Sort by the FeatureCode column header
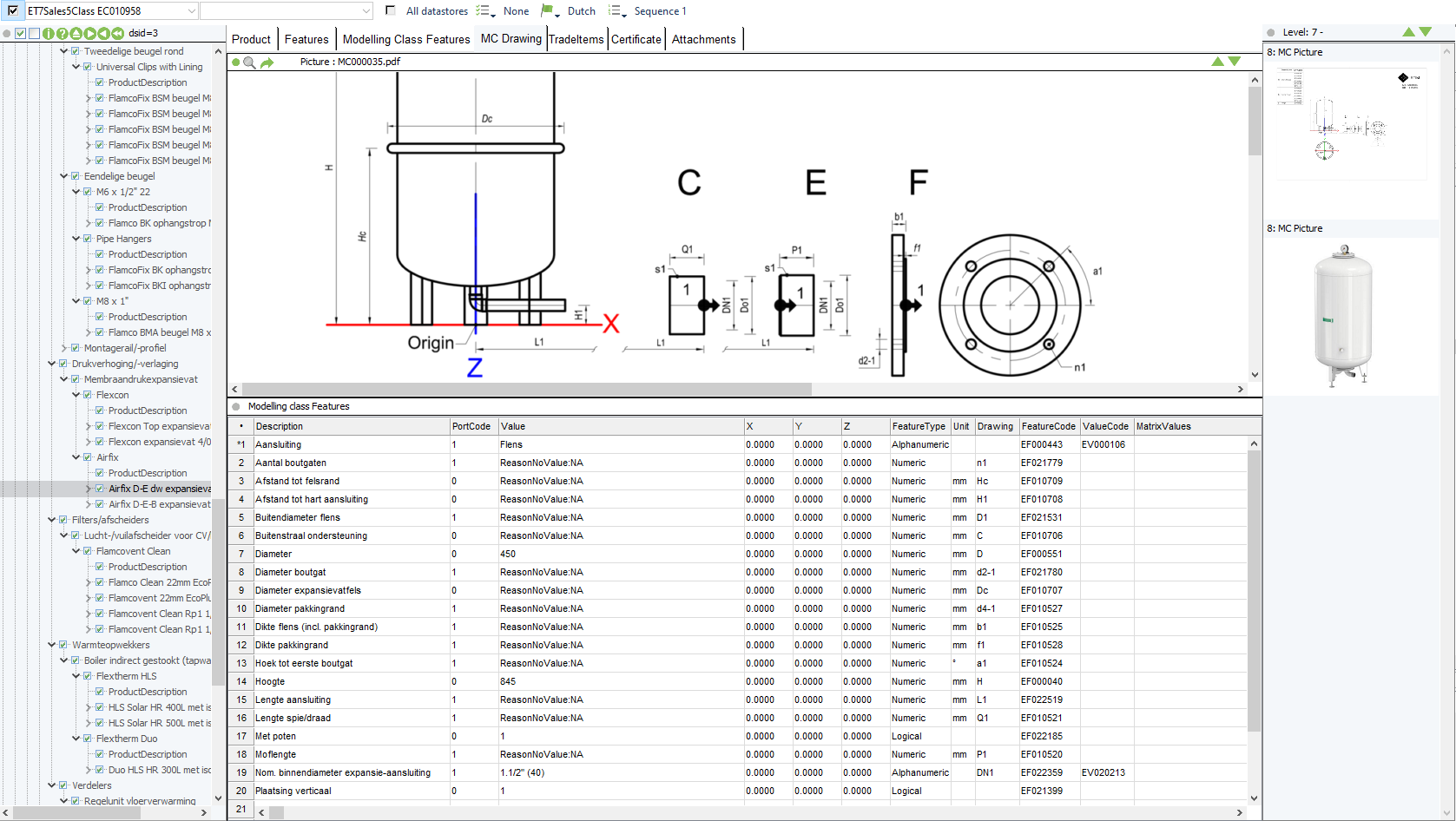 (x=1048, y=426)
